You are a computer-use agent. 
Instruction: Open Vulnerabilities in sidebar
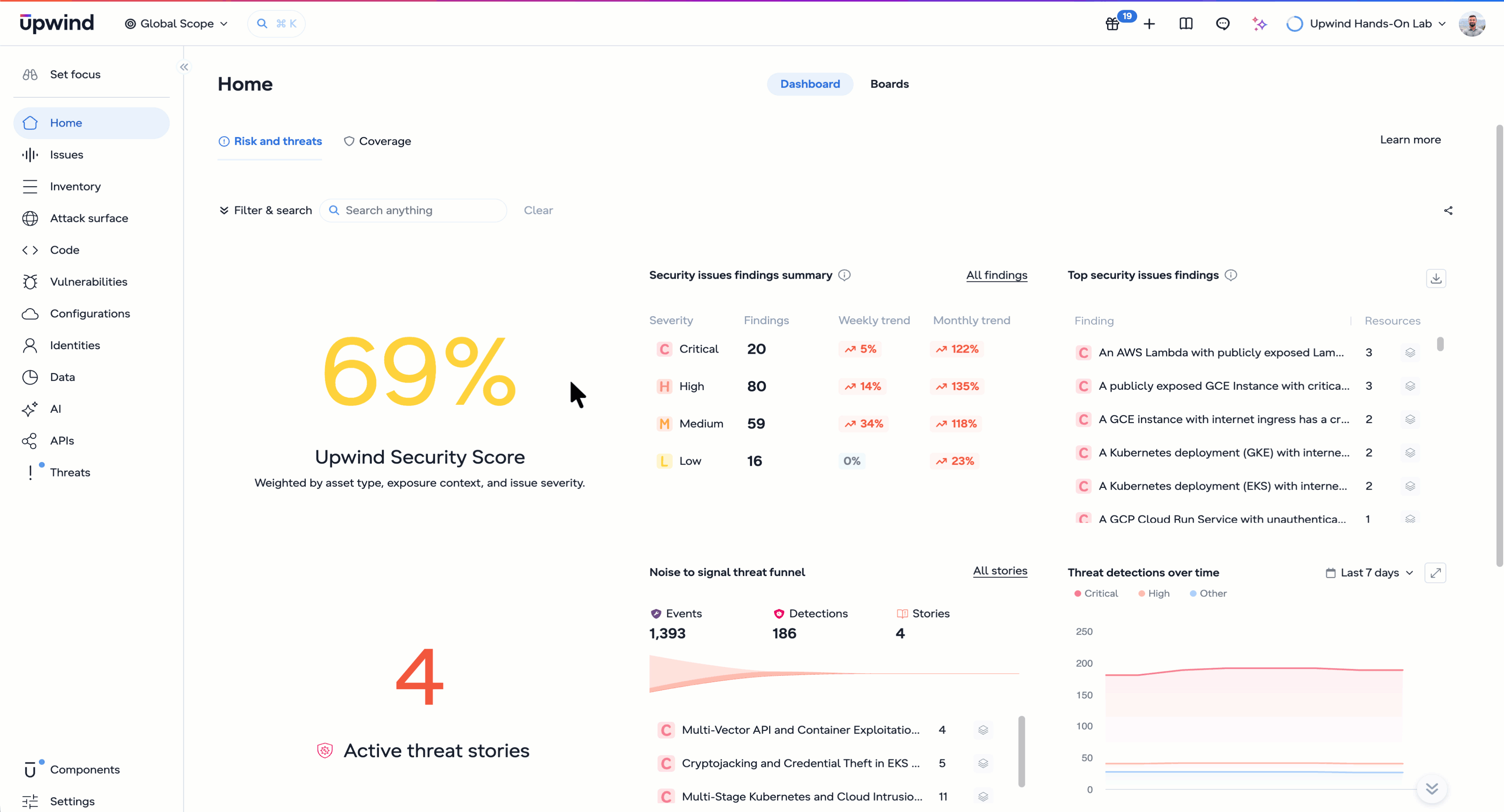point(91,282)
